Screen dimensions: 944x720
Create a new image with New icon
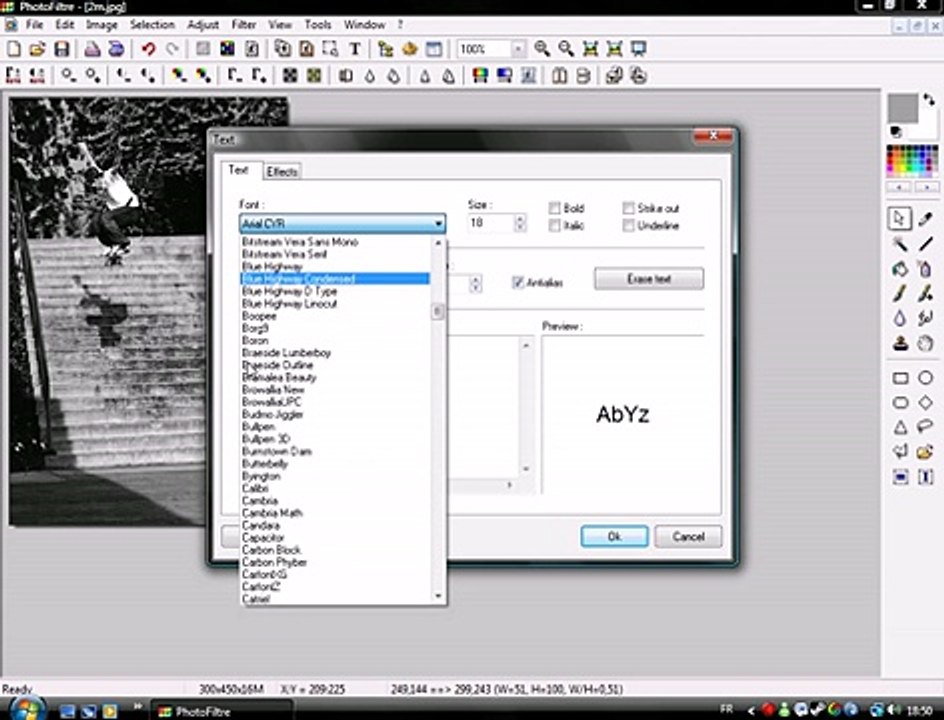pyautogui.click(x=14, y=49)
